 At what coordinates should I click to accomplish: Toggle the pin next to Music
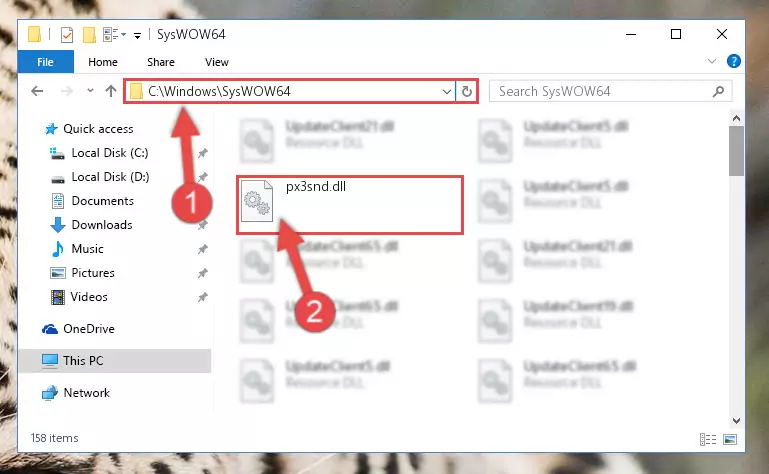point(203,249)
